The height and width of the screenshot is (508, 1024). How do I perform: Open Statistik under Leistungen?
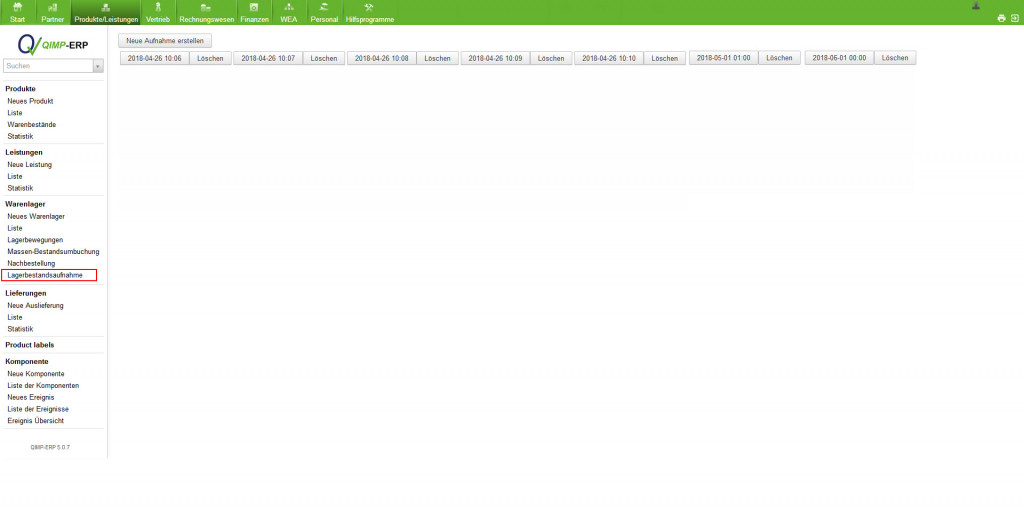click(x=20, y=188)
